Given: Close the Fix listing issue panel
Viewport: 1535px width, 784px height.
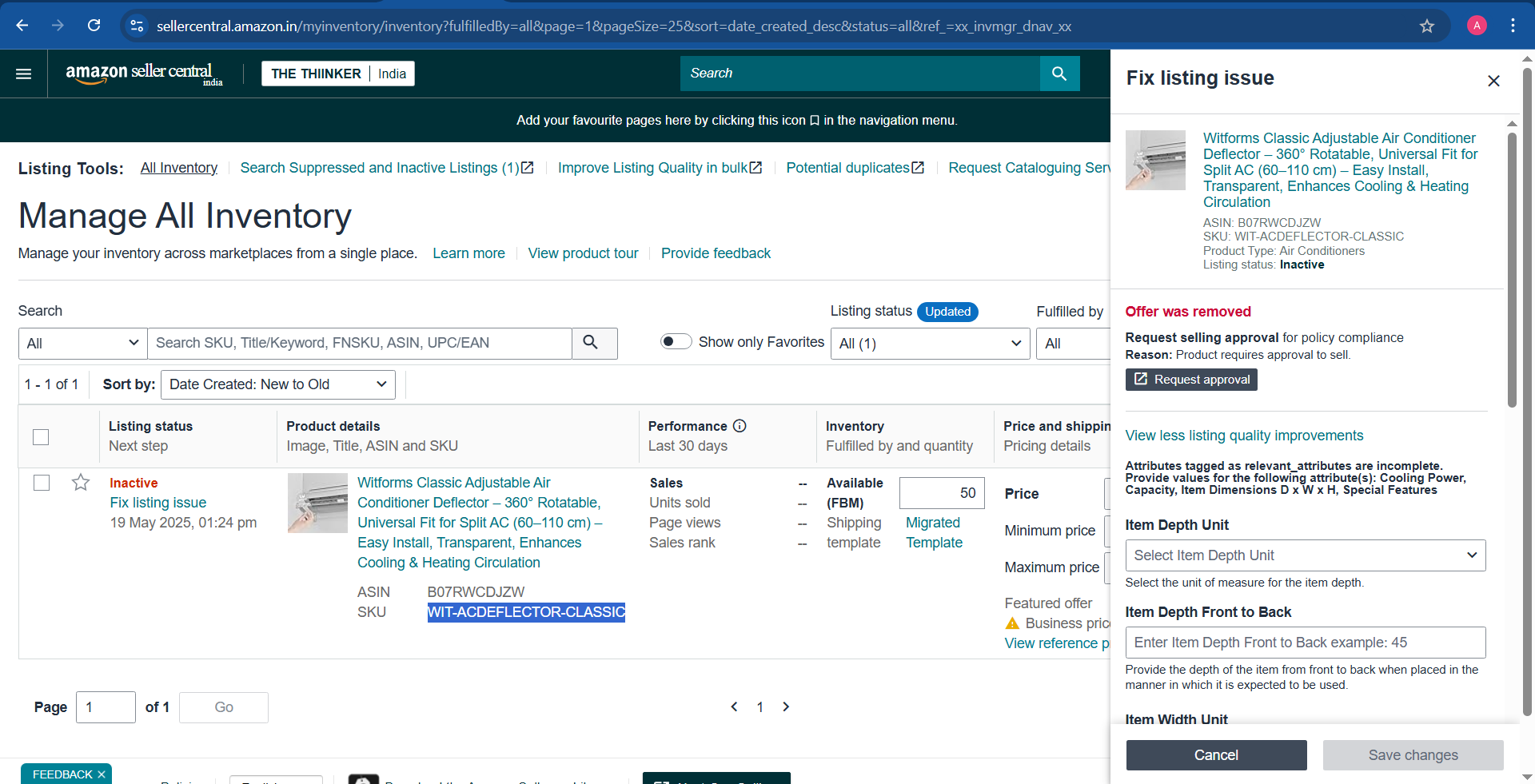Looking at the screenshot, I should (1493, 81).
